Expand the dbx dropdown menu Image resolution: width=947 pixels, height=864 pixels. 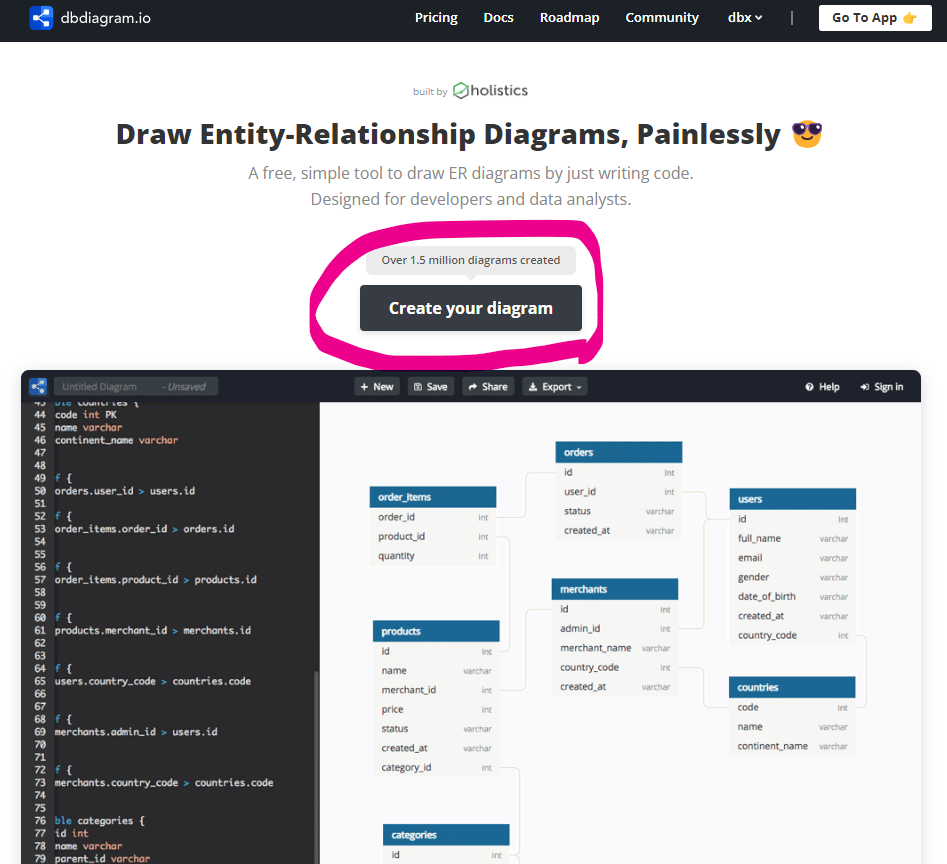point(745,18)
